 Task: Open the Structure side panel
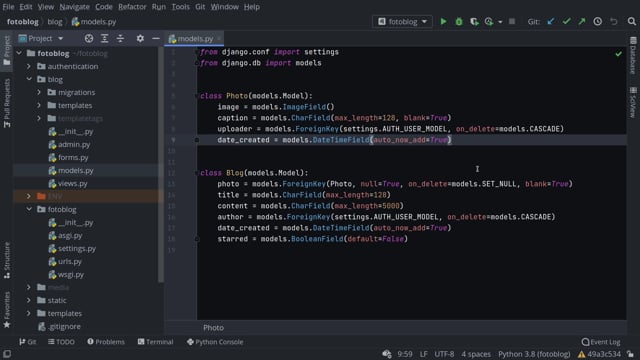[x=7, y=260]
